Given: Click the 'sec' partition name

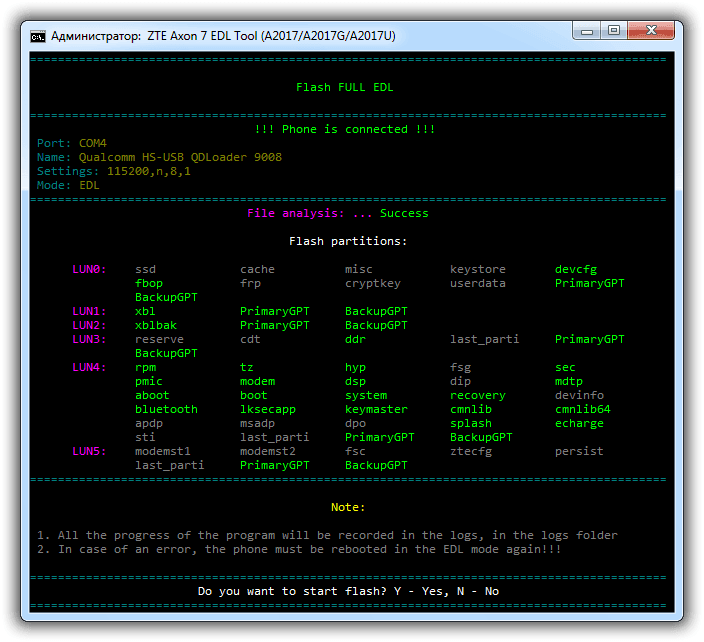Looking at the screenshot, I should [565, 368].
